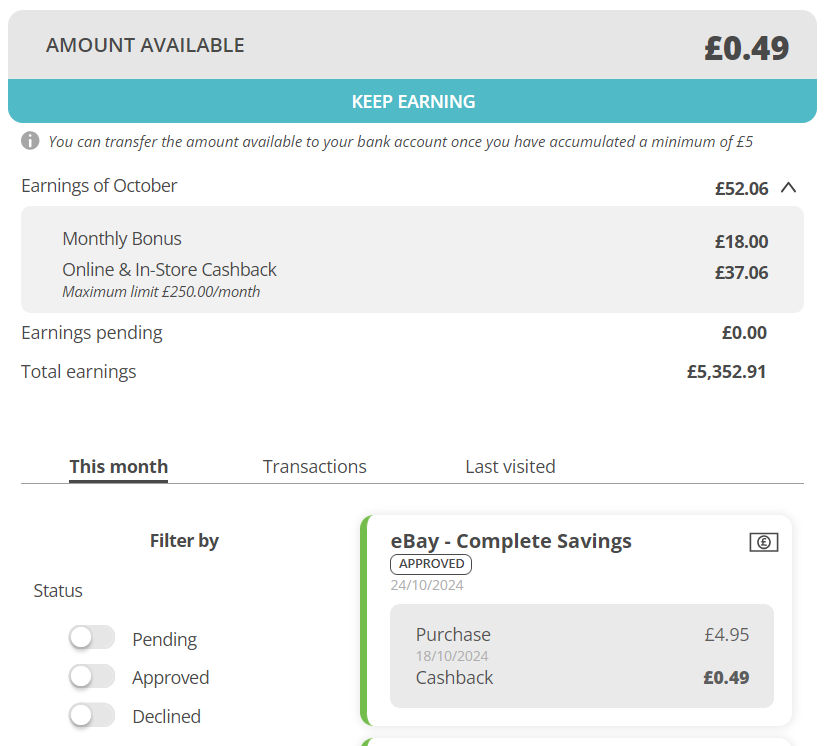The height and width of the screenshot is (746, 825).
Task: Click the info icon beside transfer notice
Action: click(30, 141)
